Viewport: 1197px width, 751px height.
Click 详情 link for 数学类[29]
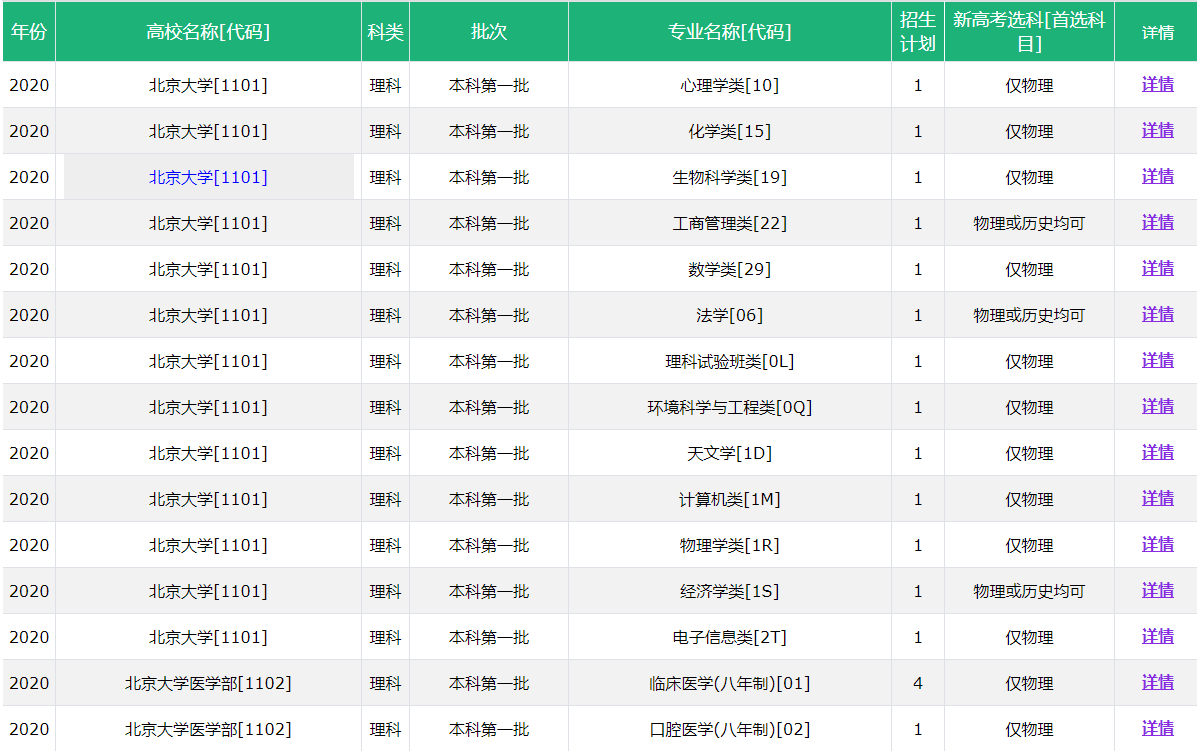click(1157, 269)
